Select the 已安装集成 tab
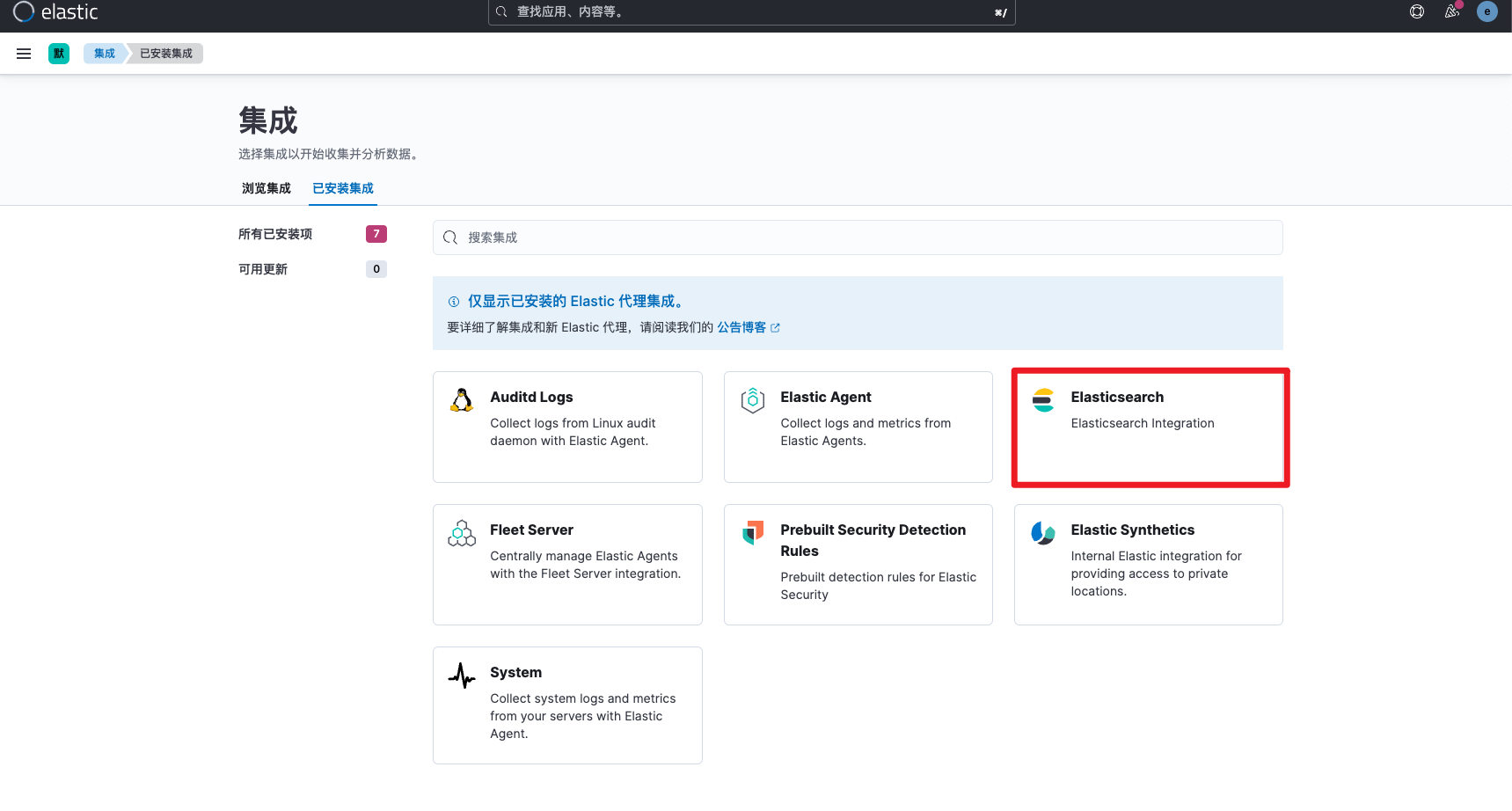Viewport: 1512px width, 811px height. 343,188
